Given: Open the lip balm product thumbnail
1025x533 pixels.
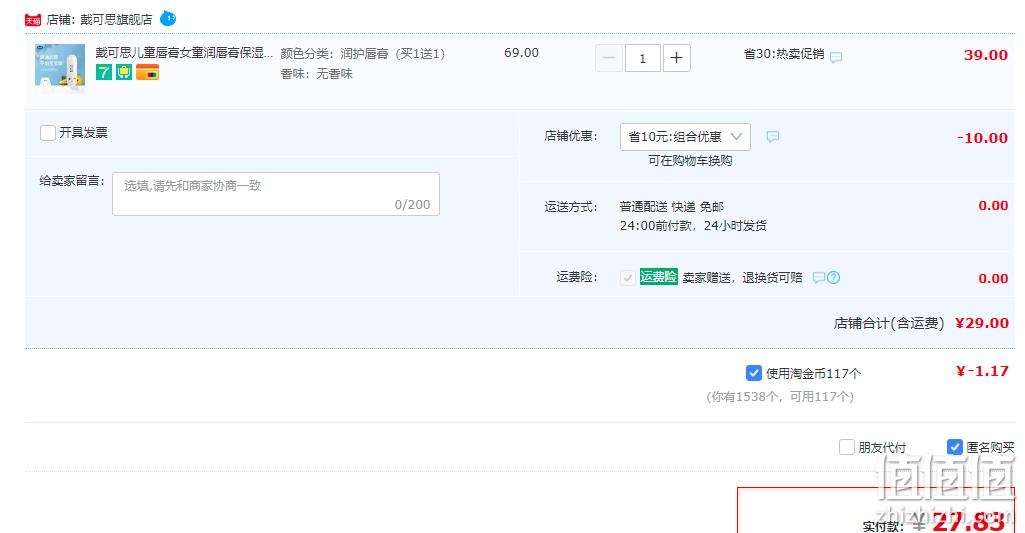Looking at the screenshot, I should (59, 68).
